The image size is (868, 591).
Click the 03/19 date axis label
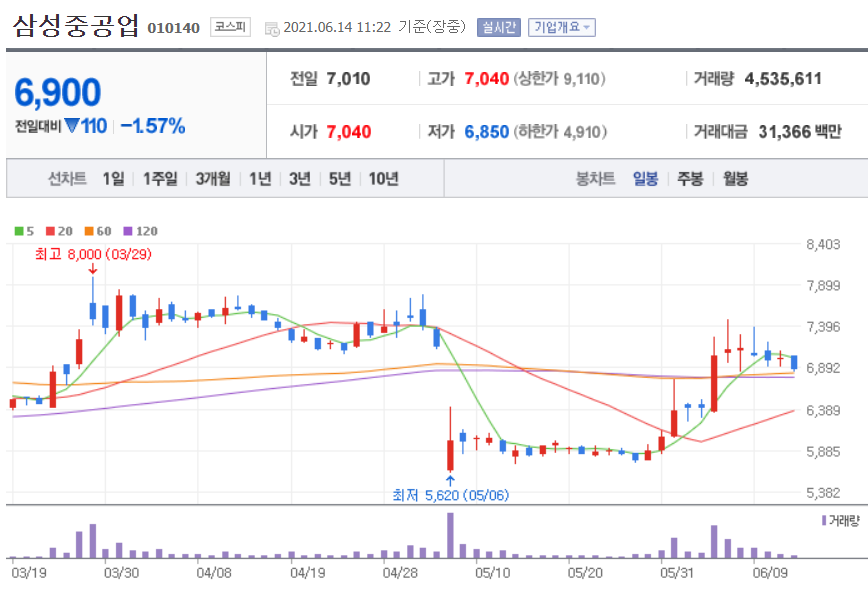29,573
